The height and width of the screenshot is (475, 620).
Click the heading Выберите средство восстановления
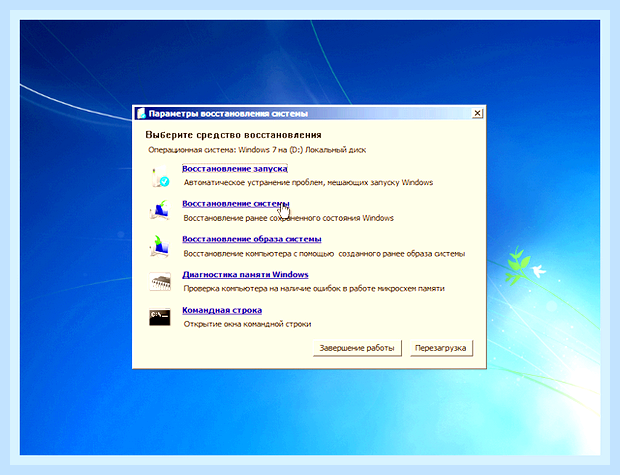pos(233,135)
